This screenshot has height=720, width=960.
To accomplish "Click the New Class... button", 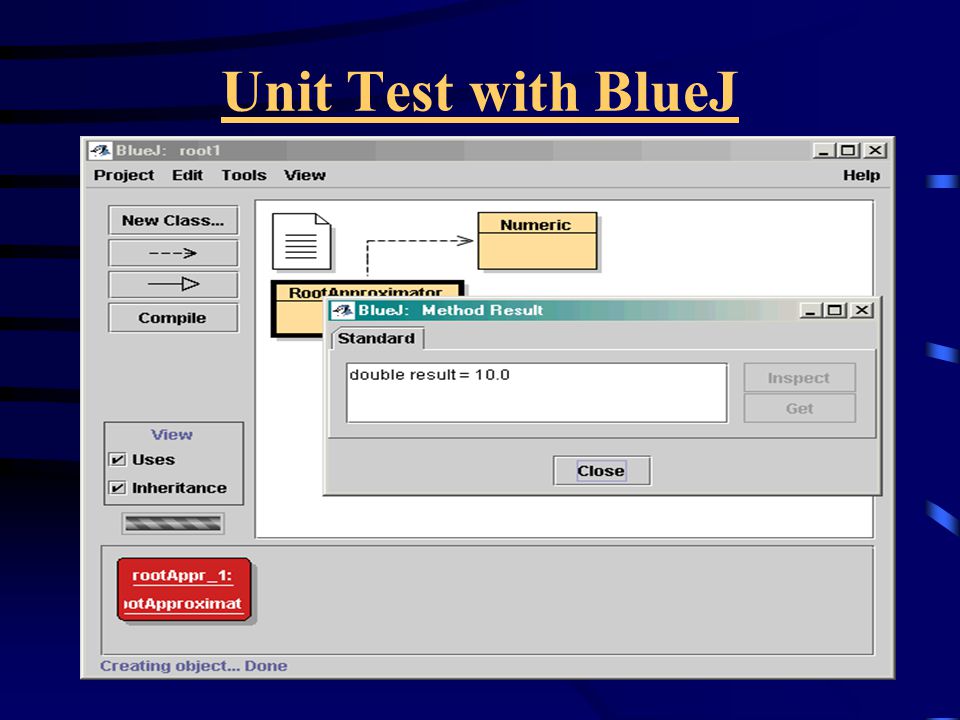I will (x=173, y=220).
